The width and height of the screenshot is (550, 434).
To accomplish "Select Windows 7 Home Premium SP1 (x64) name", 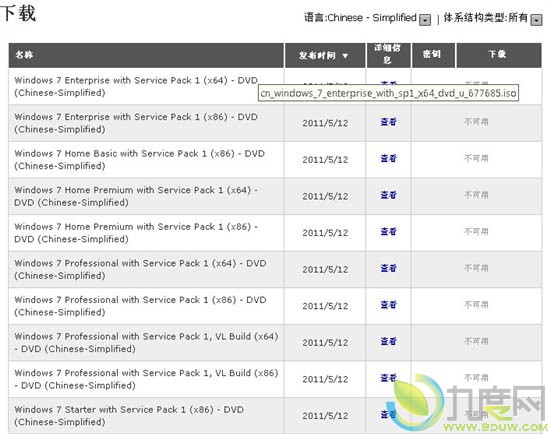I will 136,196.
